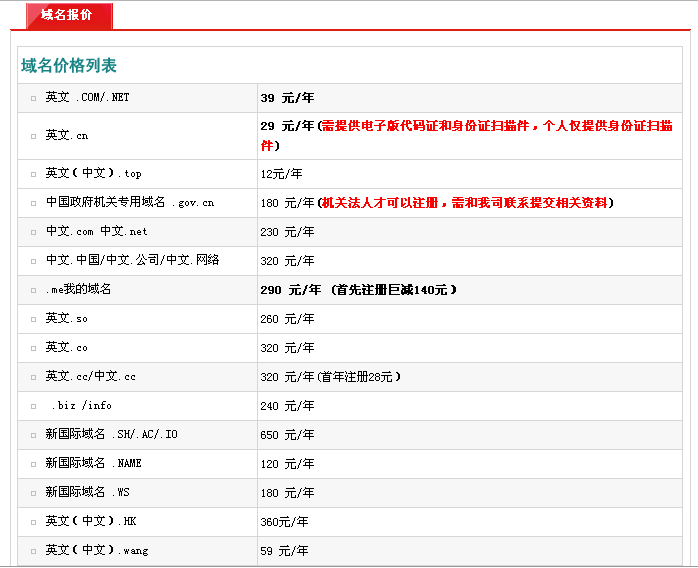Screen dimensions: 698x568
Task: Select the 英文.cc/中文.cc domain label
Action: coord(90,377)
